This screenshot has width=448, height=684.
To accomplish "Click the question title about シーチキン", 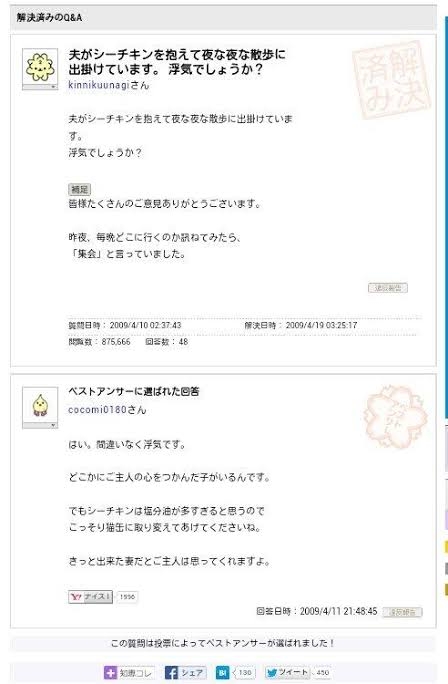I will 177,62.
